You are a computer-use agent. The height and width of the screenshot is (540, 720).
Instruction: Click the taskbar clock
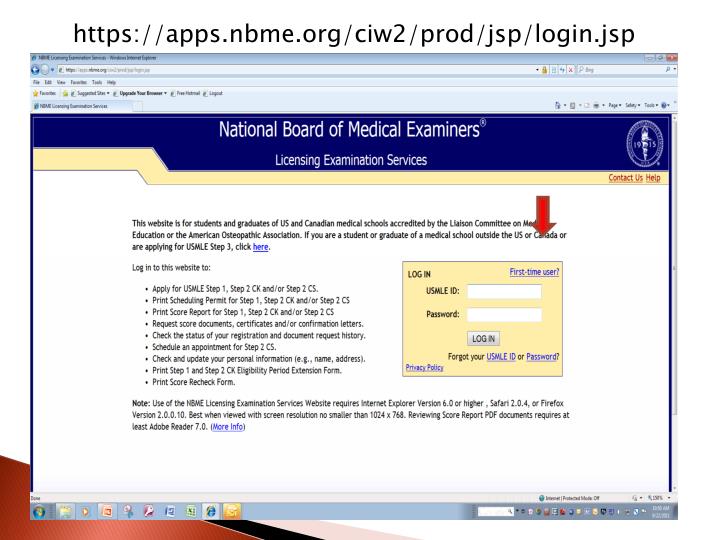pyautogui.click(x=661, y=512)
